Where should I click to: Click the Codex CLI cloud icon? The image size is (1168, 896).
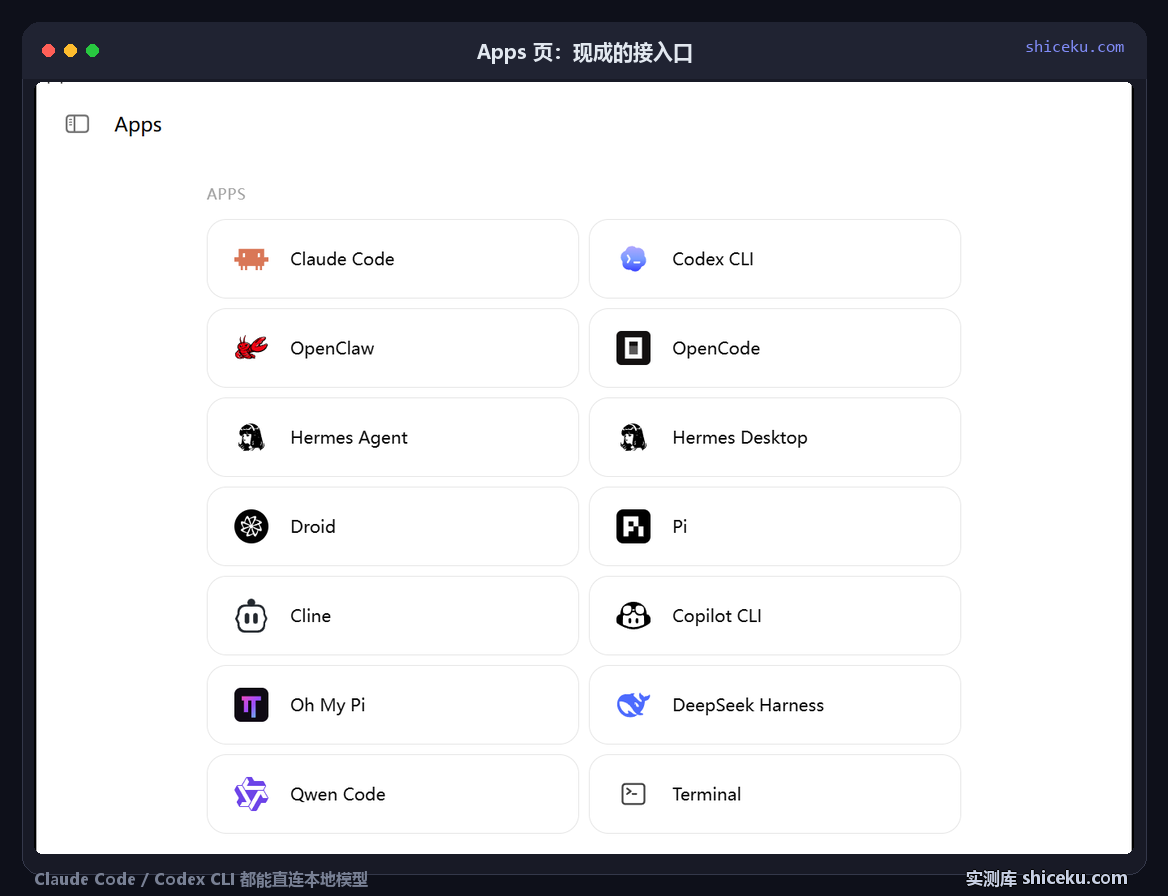633,258
